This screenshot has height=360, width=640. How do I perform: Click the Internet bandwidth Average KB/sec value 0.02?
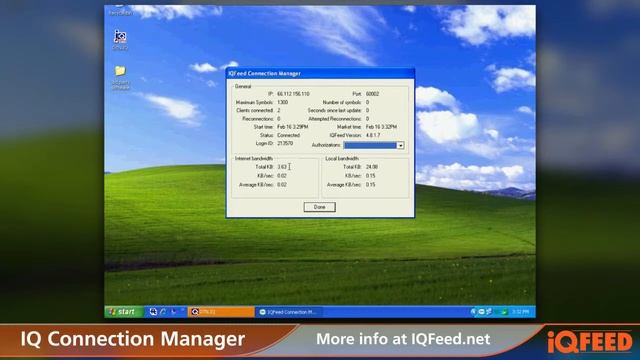[x=282, y=185]
